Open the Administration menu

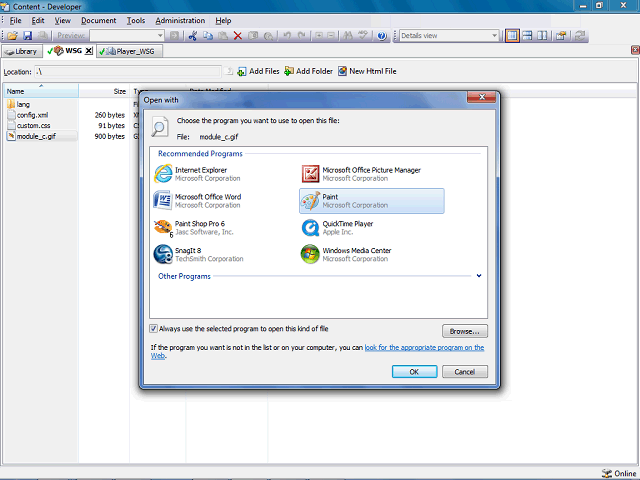click(x=180, y=20)
